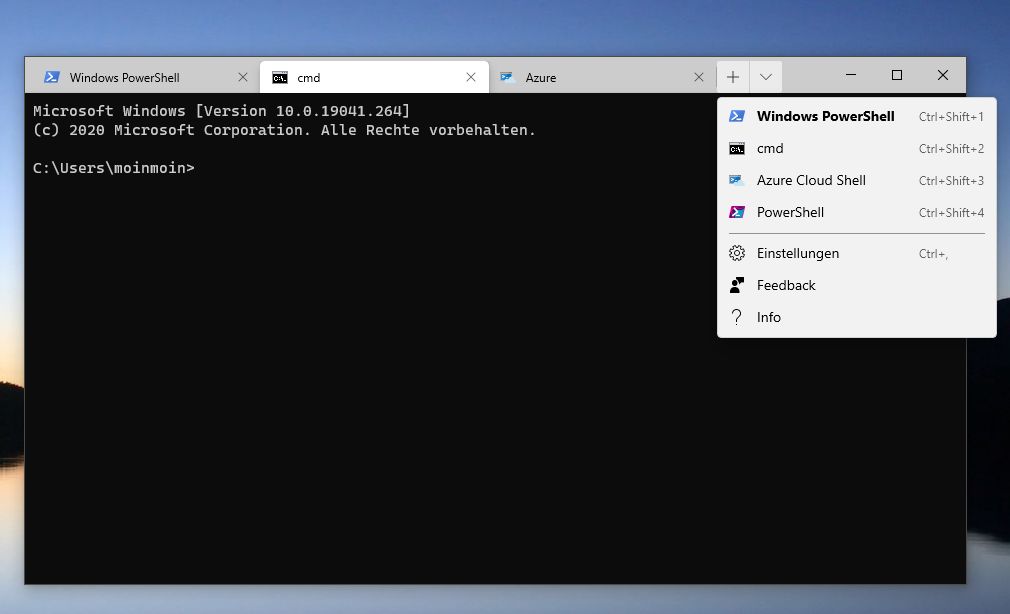This screenshot has width=1010, height=614.
Task: Click the feedback person icon
Action: (x=737, y=285)
